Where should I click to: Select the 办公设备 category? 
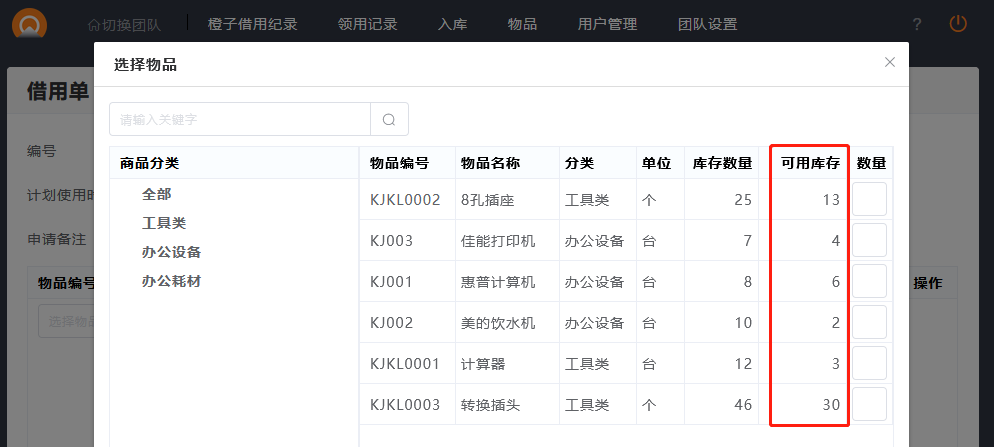click(x=171, y=252)
